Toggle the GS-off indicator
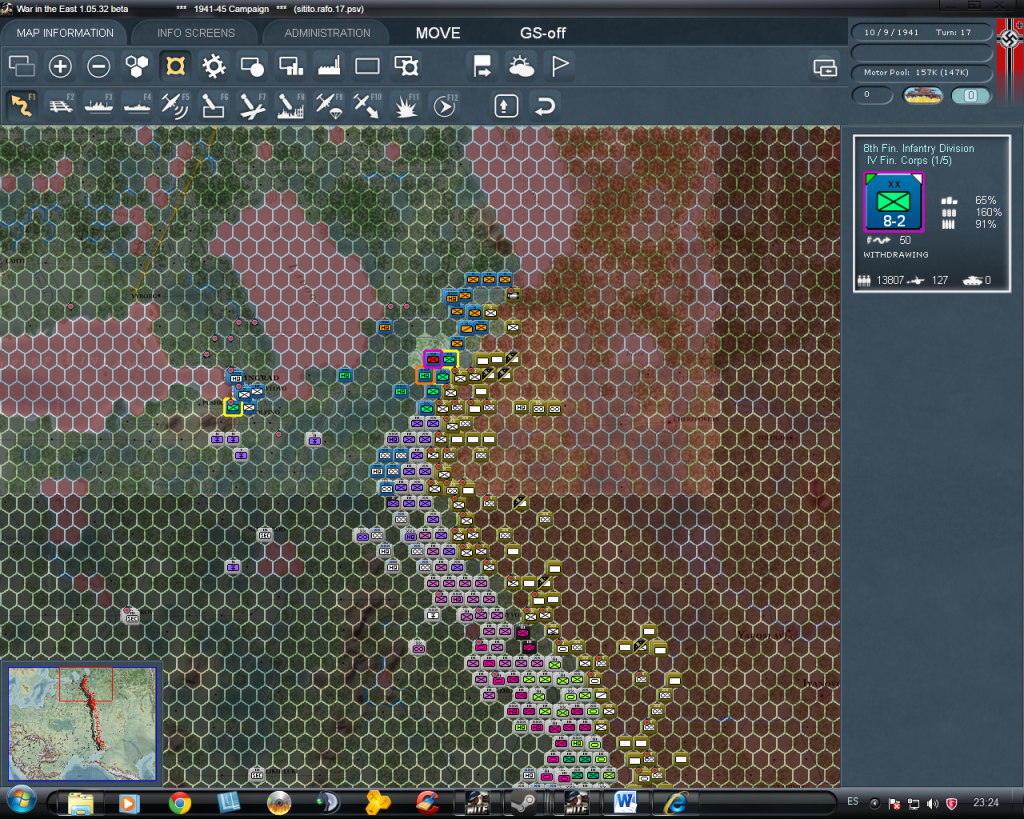 (x=543, y=33)
